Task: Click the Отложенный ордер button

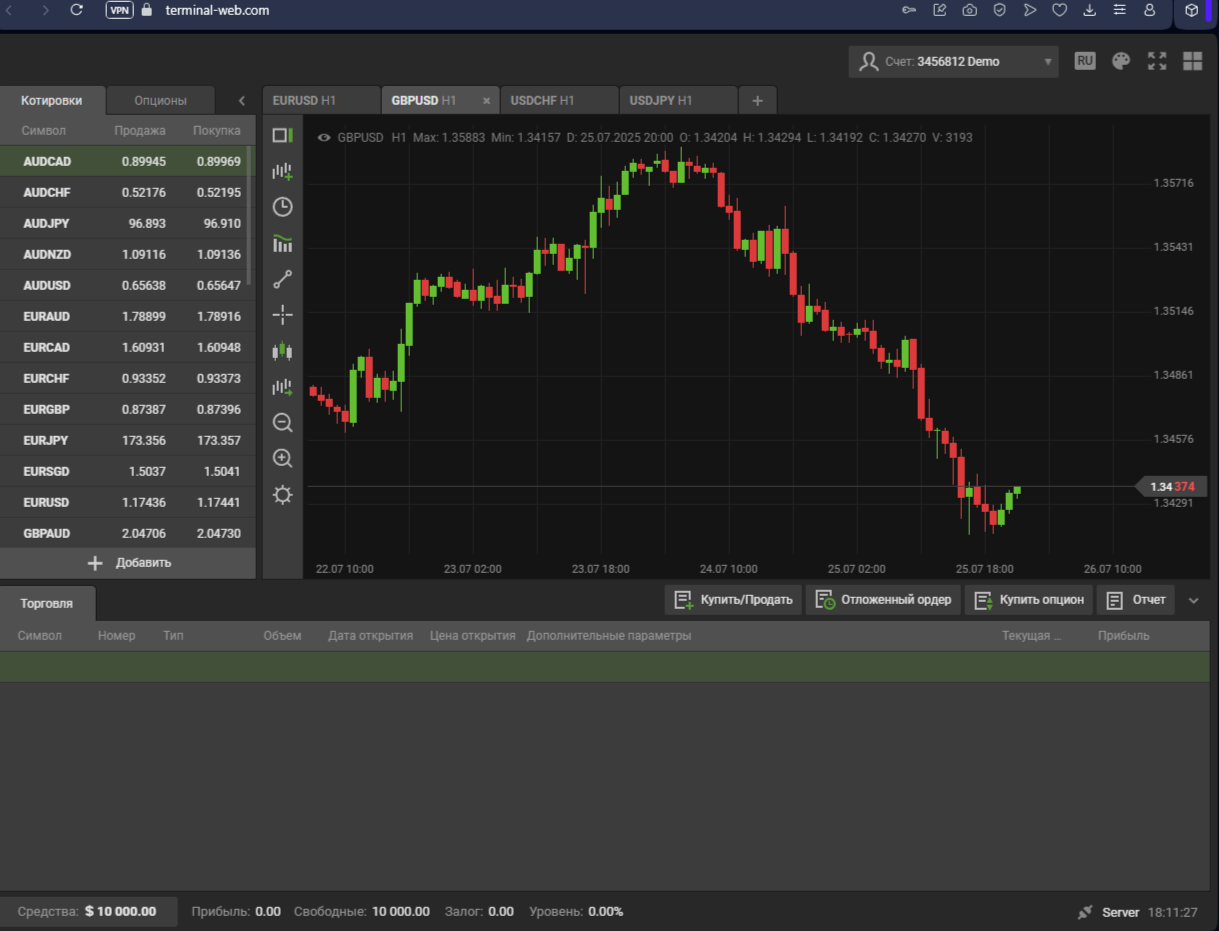Action: pos(883,600)
